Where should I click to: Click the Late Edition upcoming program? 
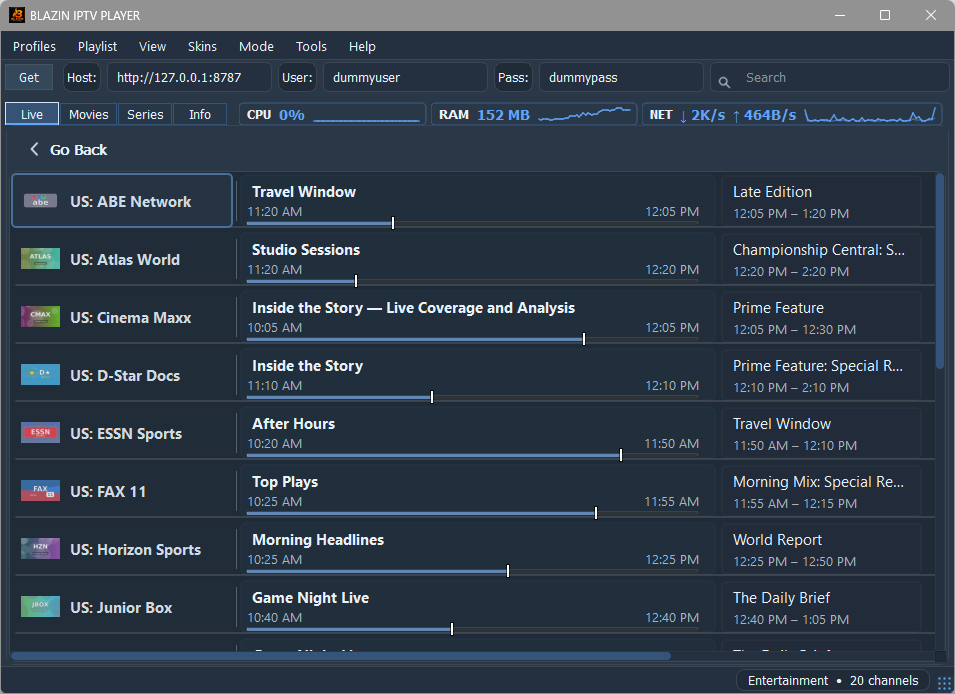click(821, 202)
